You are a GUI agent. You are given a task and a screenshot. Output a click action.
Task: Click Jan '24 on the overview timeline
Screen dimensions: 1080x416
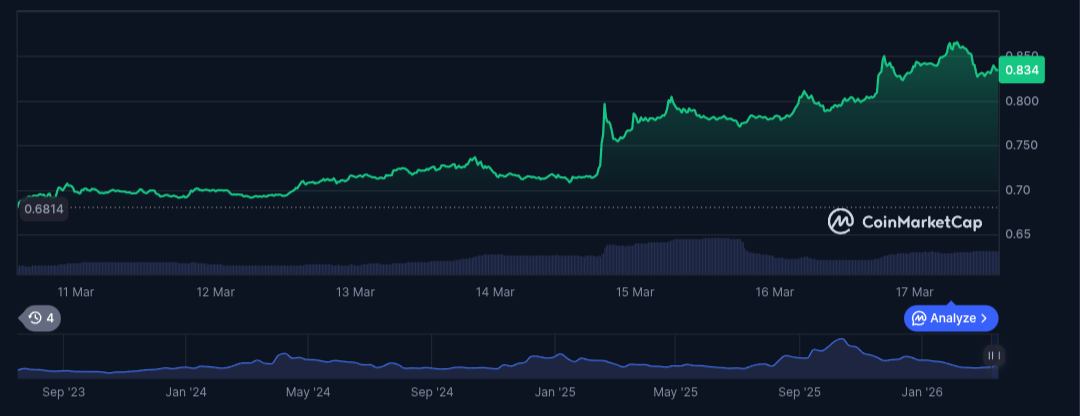(187, 393)
